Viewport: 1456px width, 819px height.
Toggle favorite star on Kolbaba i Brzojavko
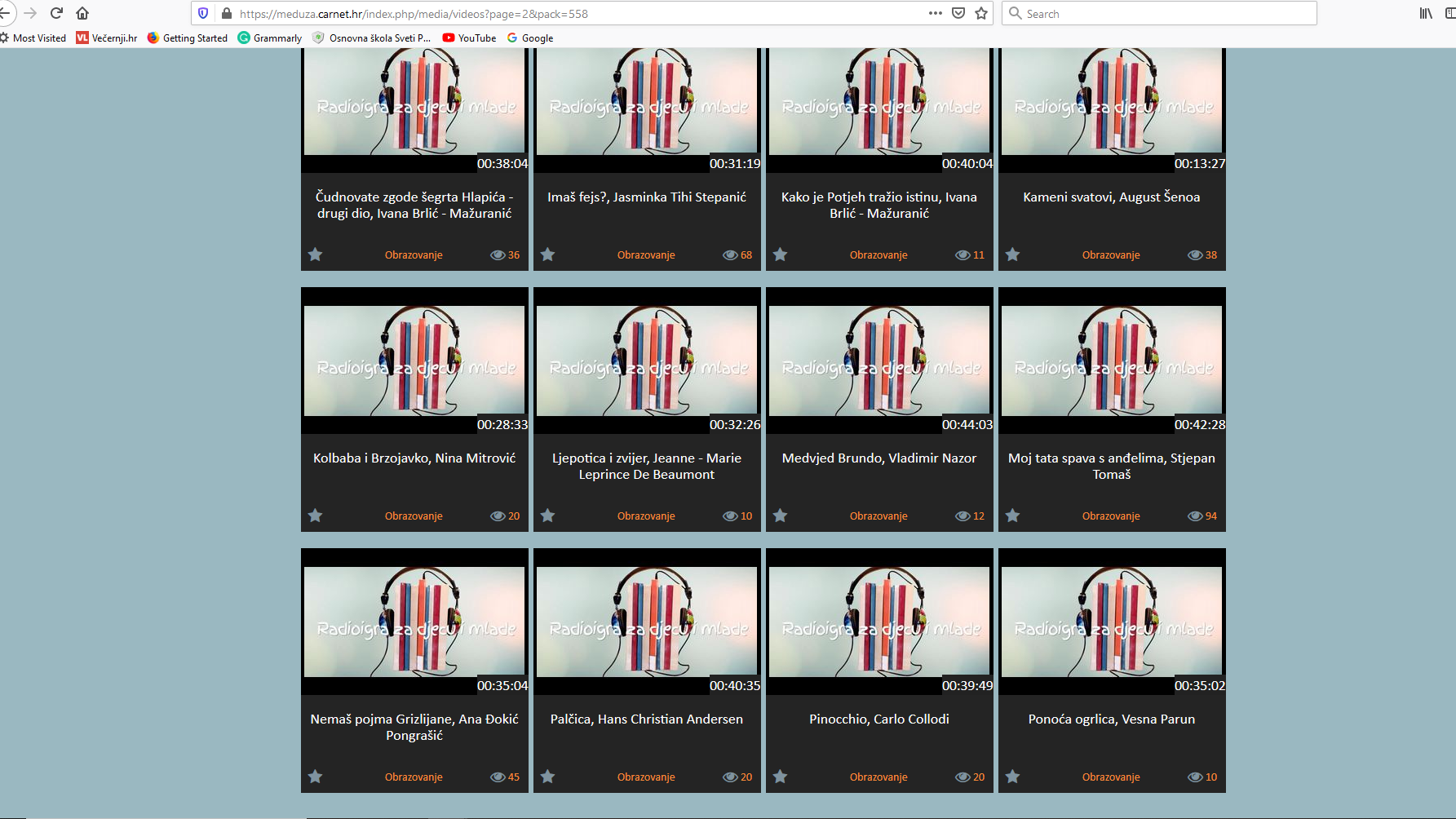pyautogui.click(x=315, y=516)
